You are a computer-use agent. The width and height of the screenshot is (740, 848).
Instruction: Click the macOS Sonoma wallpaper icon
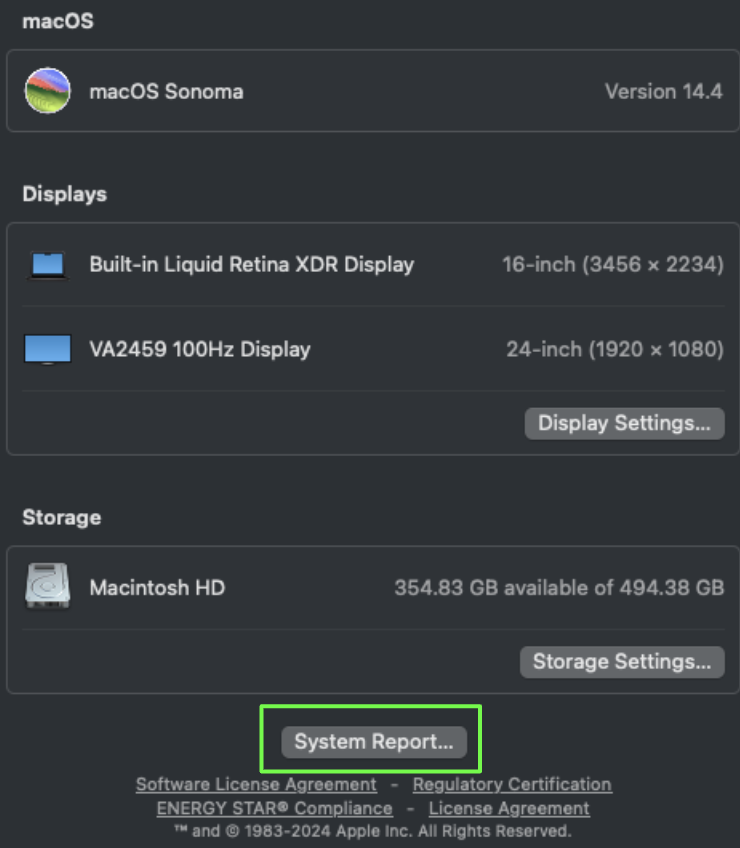click(x=48, y=90)
